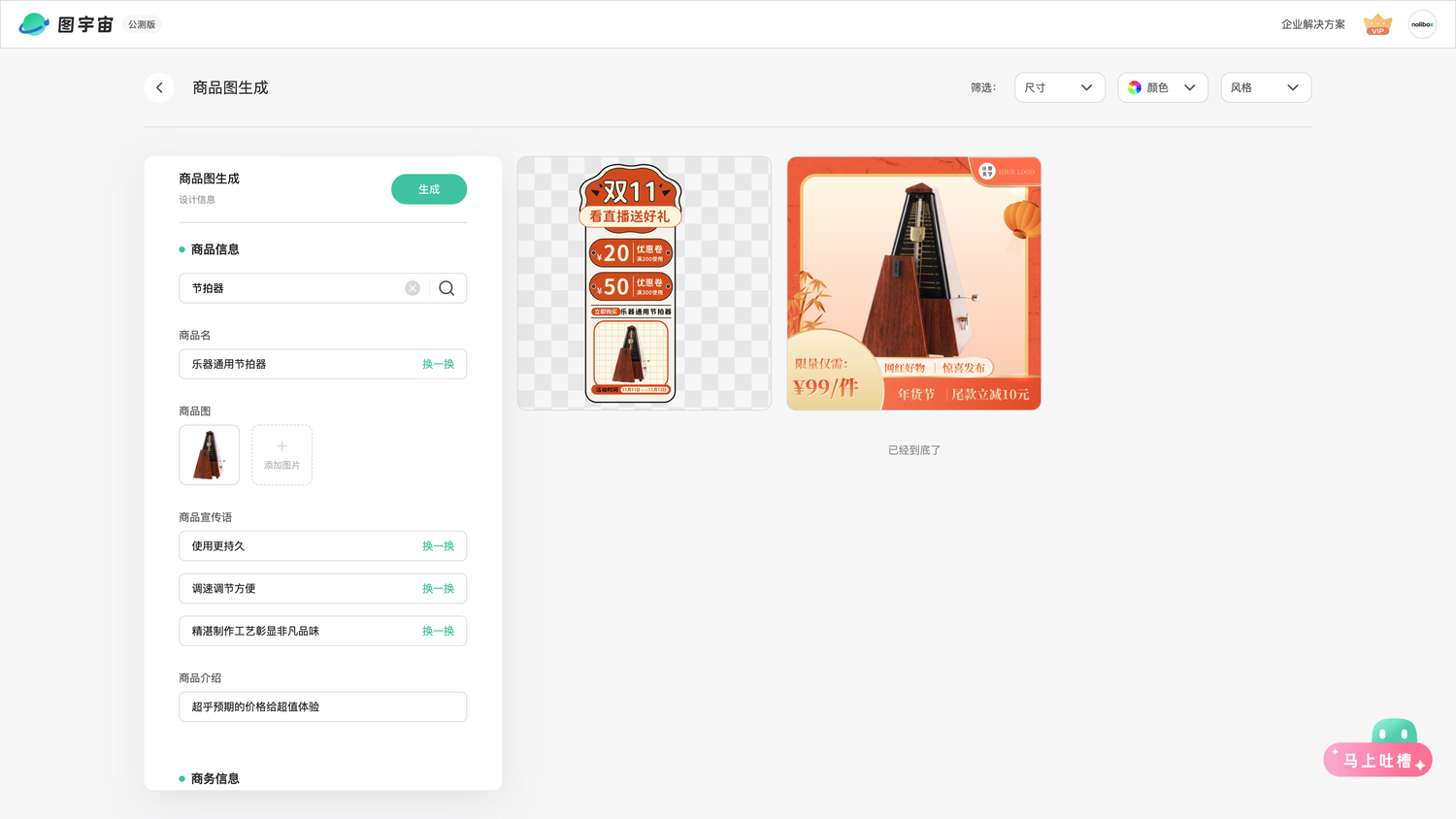Go back with the left arrow button

(x=159, y=87)
